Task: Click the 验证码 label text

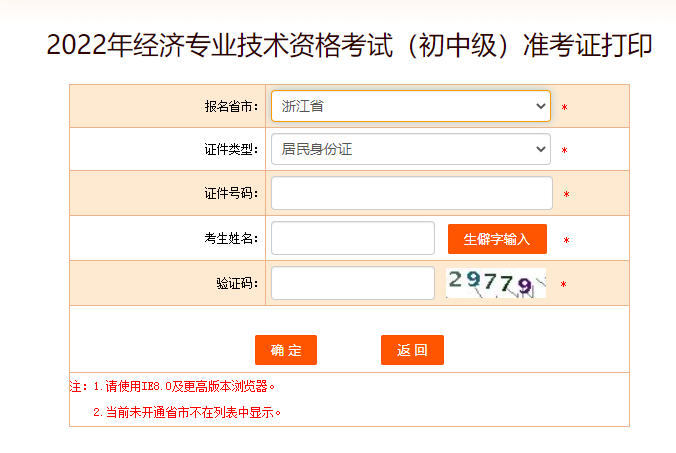Action: [236, 283]
